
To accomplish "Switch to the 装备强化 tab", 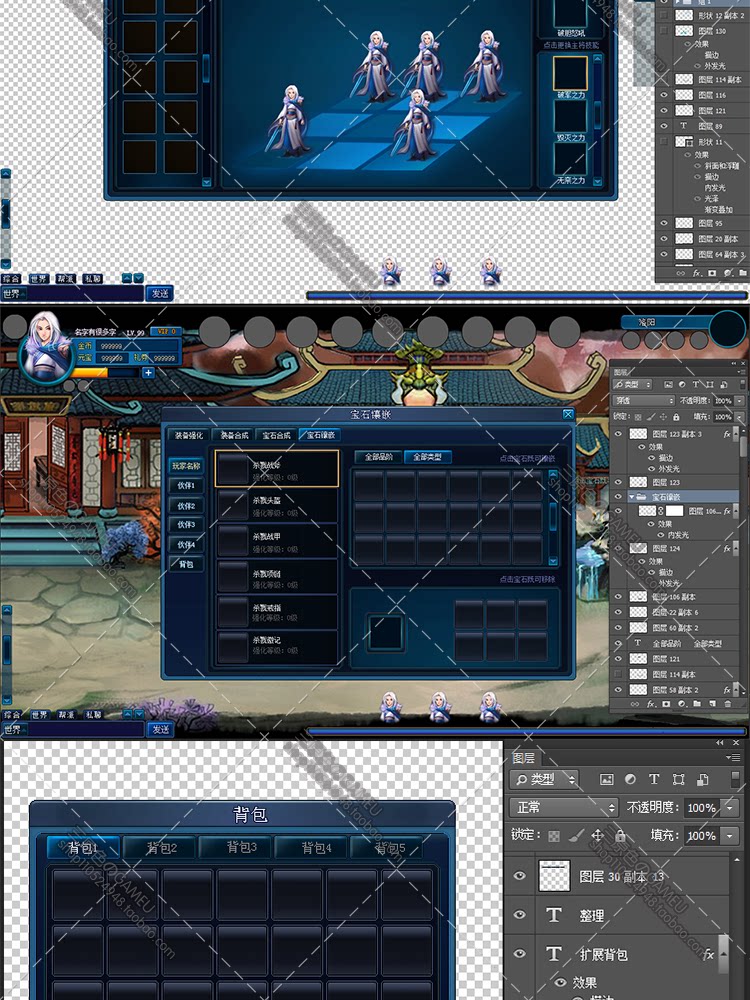I will click(189, 436).
